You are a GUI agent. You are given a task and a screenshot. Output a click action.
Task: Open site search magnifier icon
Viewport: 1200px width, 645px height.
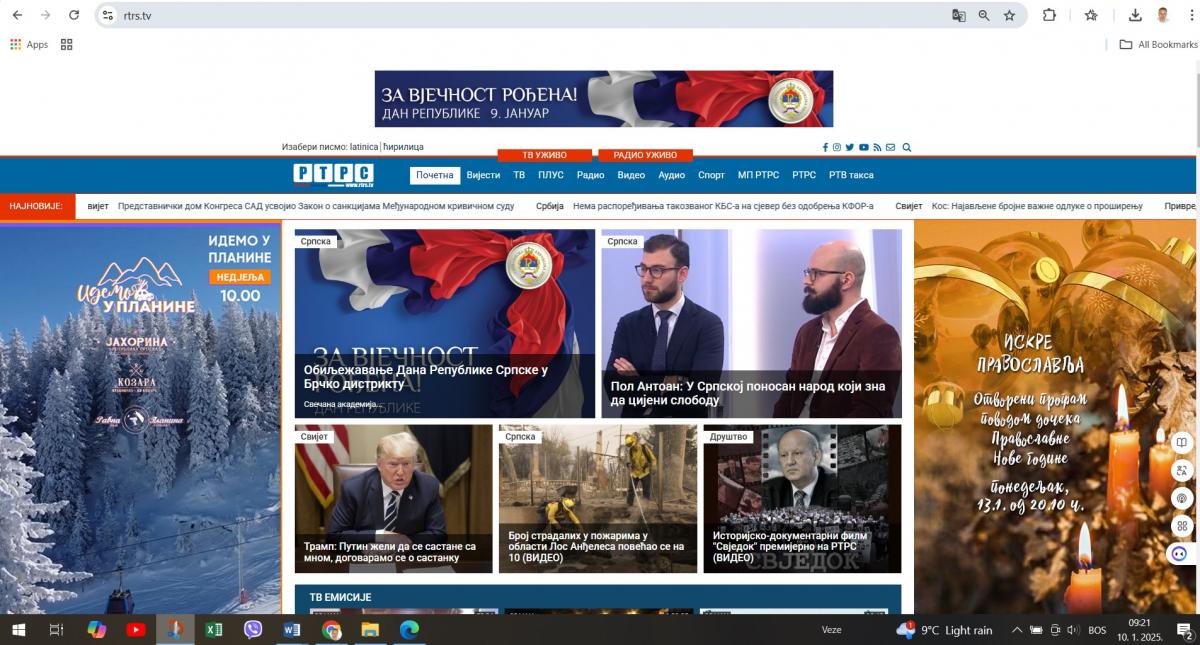907,147
